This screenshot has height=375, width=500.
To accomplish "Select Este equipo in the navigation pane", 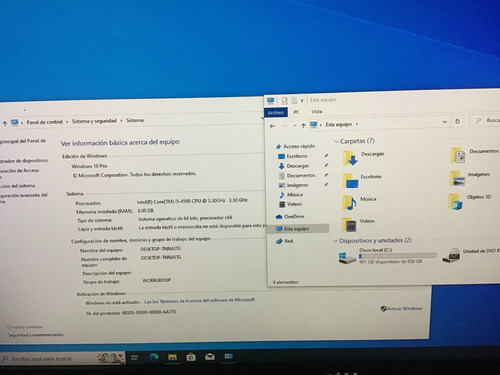I will pos(296,229).
